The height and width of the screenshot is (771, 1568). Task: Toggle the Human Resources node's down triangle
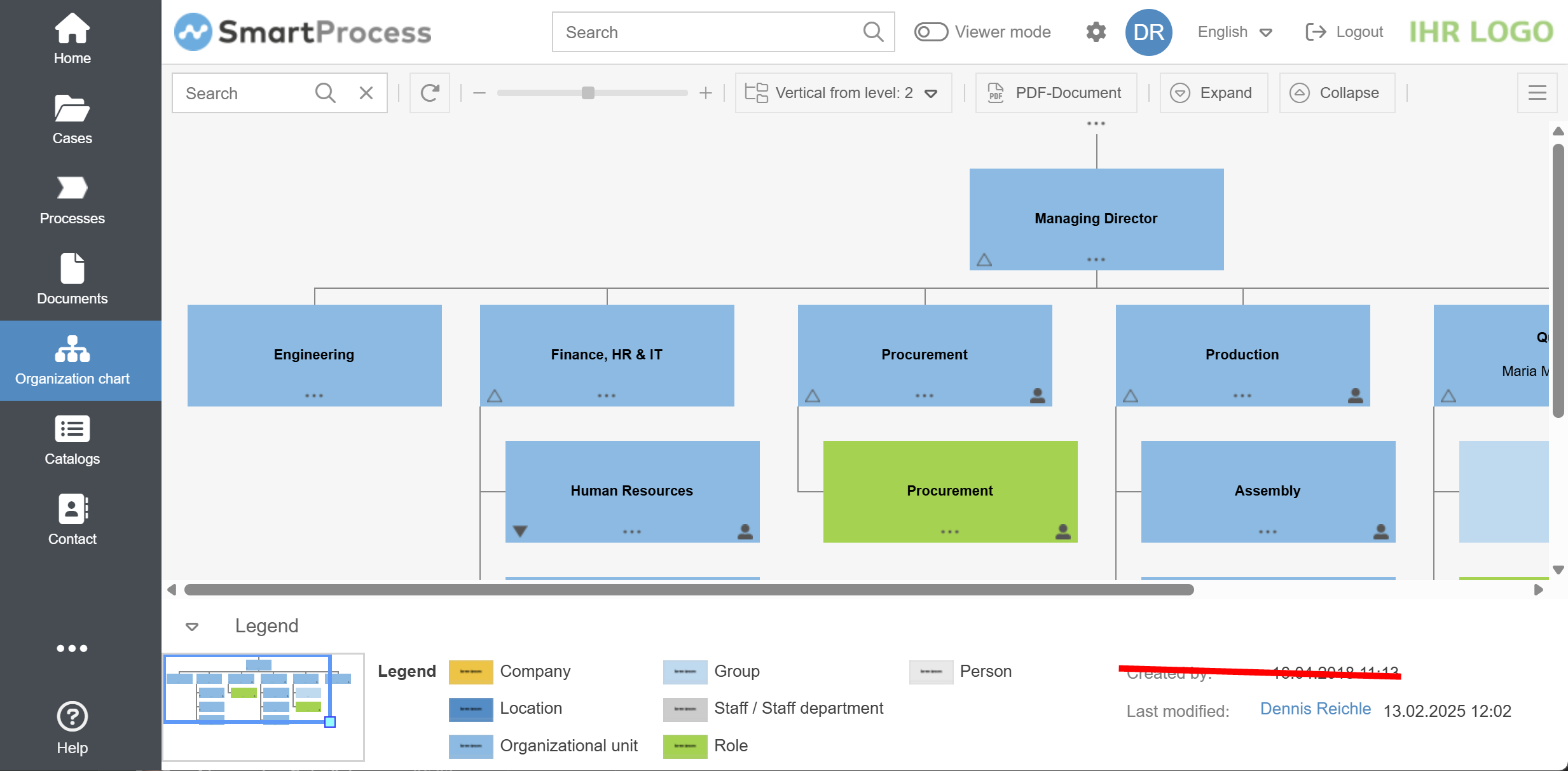point(520,531)
